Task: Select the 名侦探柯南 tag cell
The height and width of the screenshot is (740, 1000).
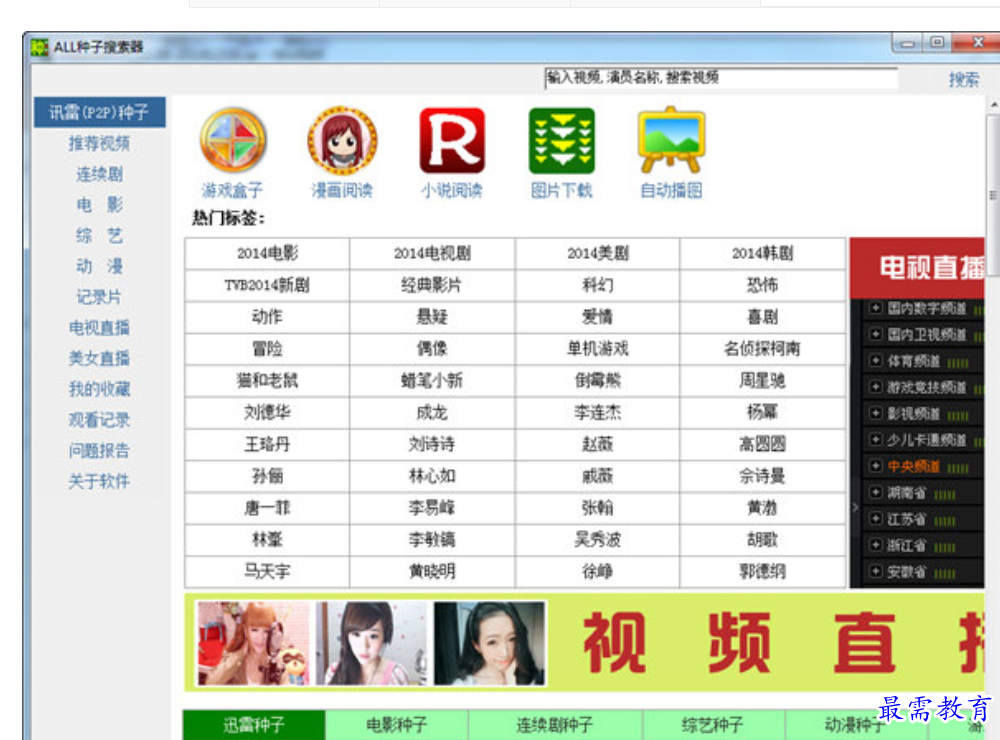Action: click(763, 349)
